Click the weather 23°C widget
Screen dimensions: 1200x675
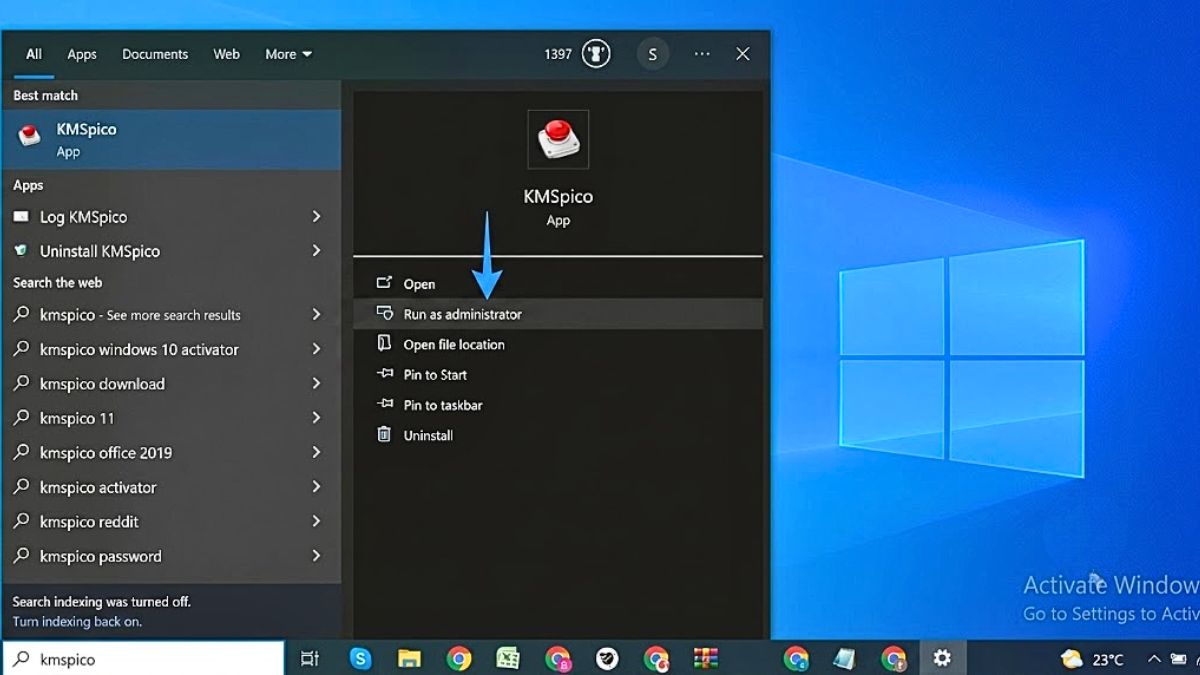1092,659
